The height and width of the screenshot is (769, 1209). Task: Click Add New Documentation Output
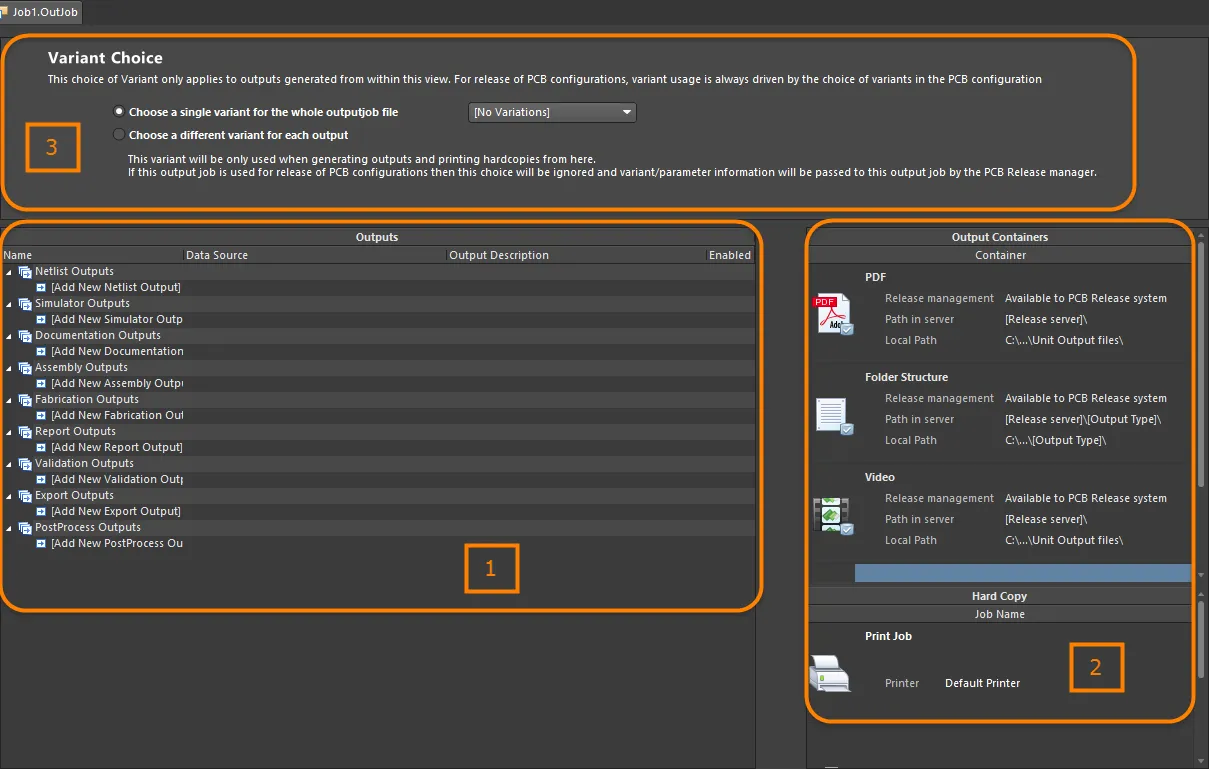(x=117, y=351)
